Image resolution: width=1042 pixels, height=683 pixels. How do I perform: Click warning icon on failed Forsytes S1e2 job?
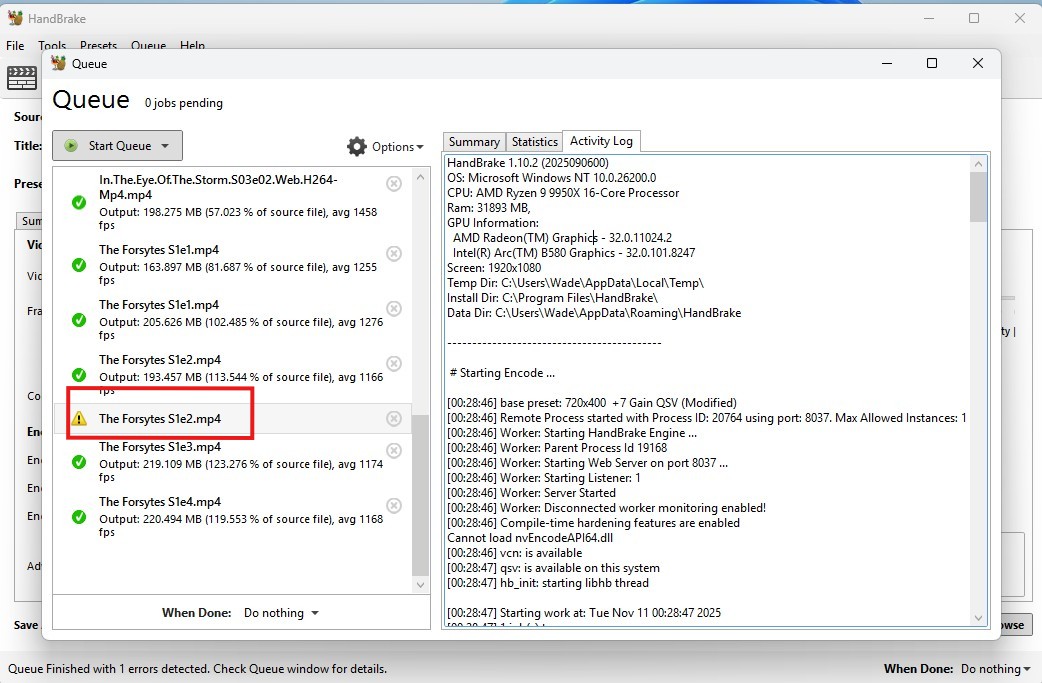click(79, 419)
